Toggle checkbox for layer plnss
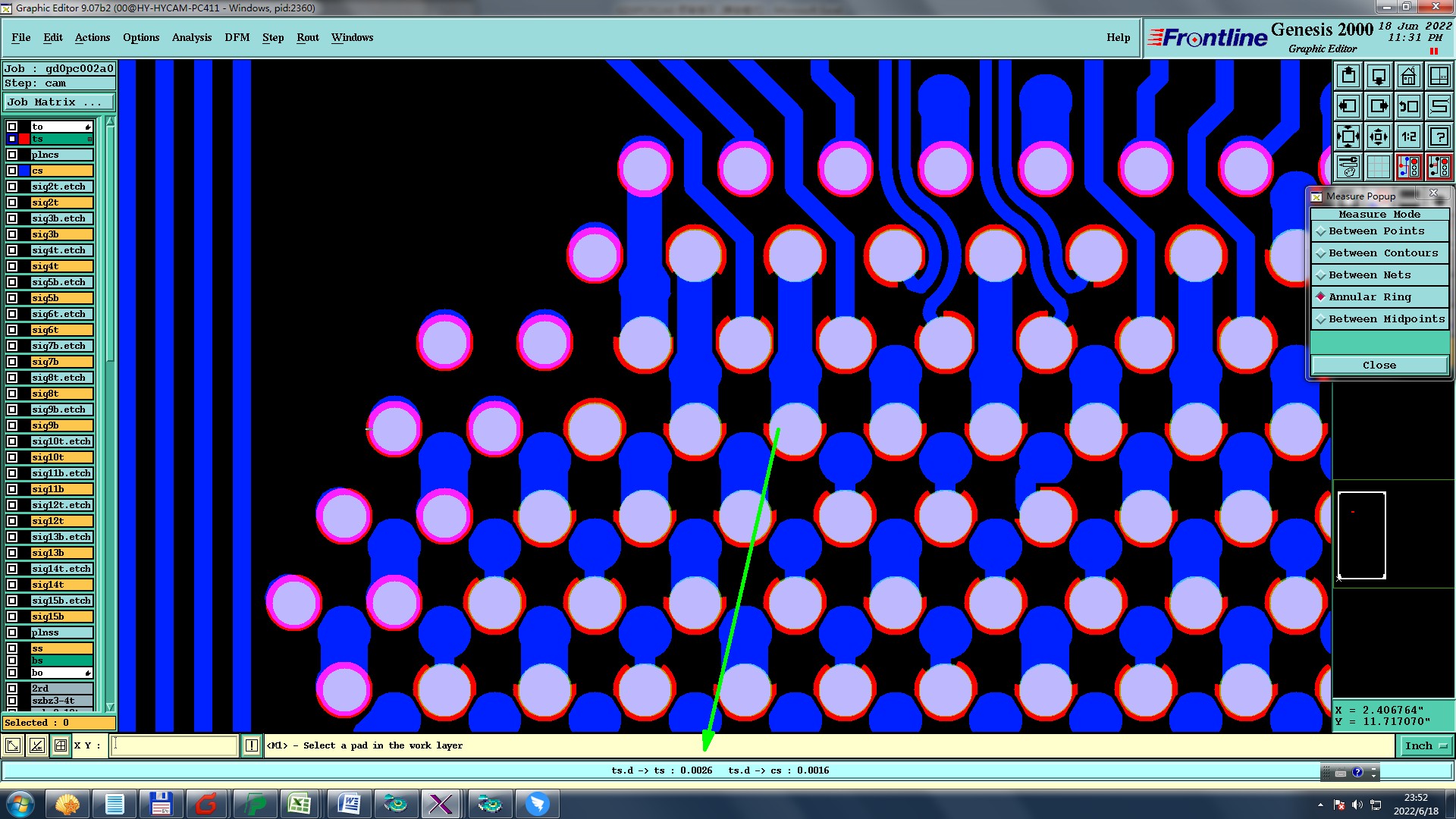 pyautogui.click(x=12, y=632)
